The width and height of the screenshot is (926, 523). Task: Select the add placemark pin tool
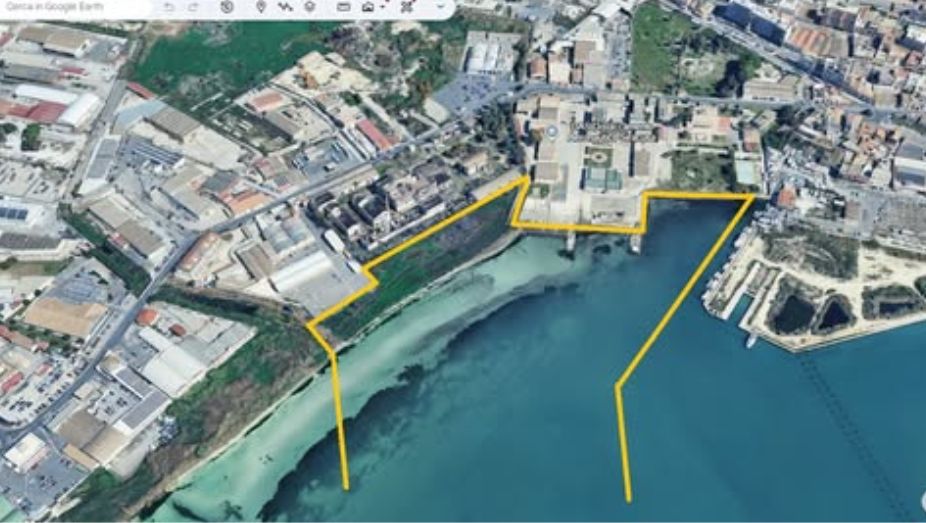pos(261,7)
